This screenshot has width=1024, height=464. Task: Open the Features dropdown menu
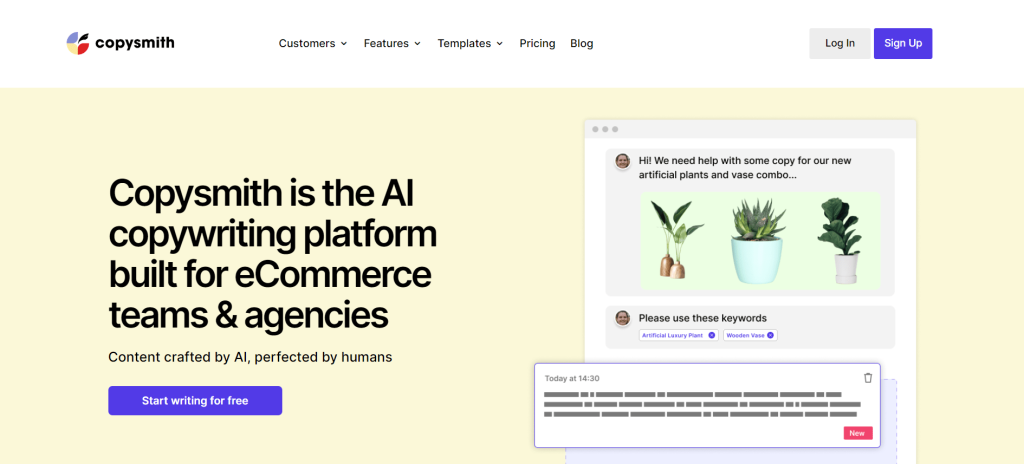[x=392, y=43]
